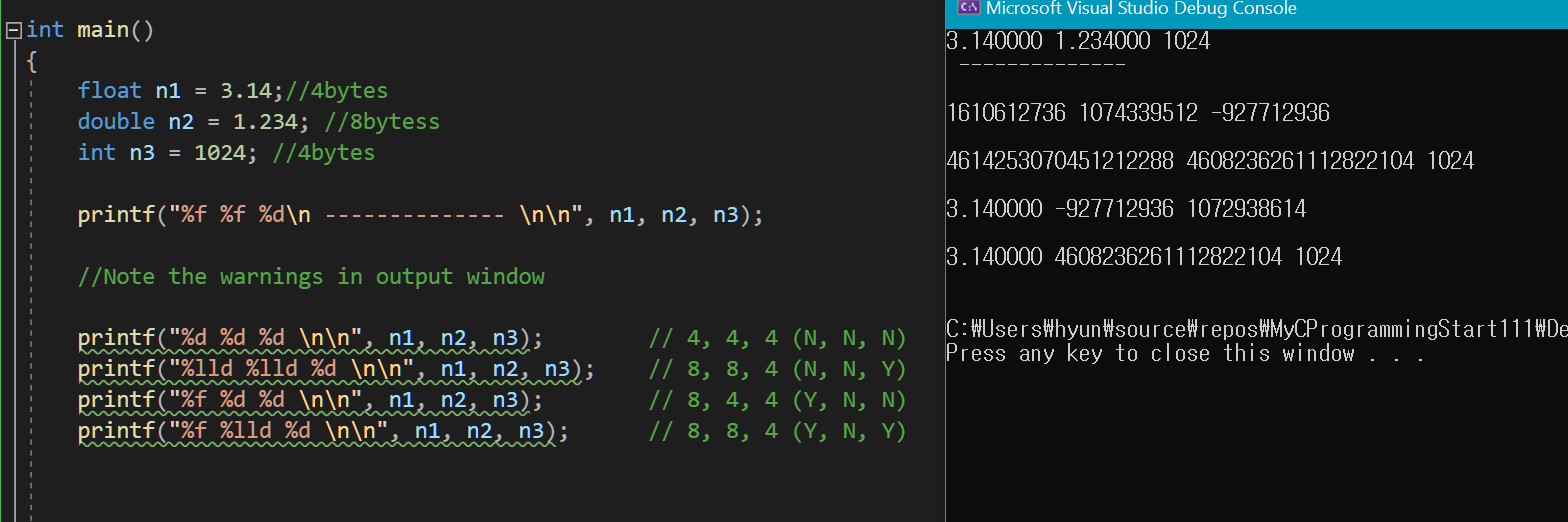Click 'float n1 = 3.14;' declaration

pyautogui.click(x=182, y=91)
